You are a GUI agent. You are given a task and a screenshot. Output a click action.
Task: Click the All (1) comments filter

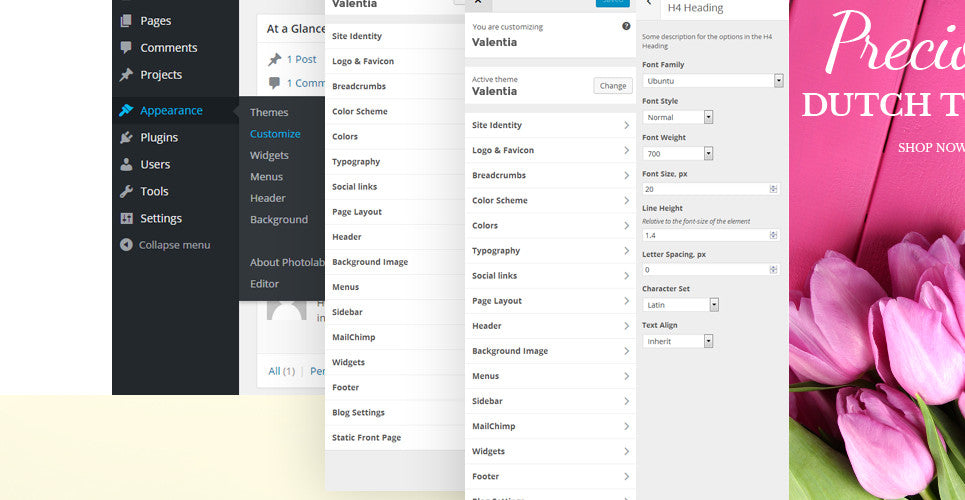click(x=282, y=371)
